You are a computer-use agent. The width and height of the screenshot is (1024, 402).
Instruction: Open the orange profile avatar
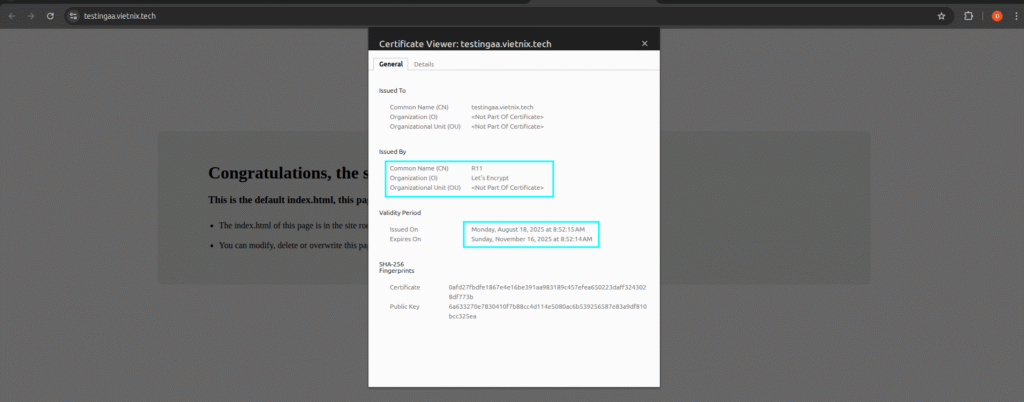[997, 16]
